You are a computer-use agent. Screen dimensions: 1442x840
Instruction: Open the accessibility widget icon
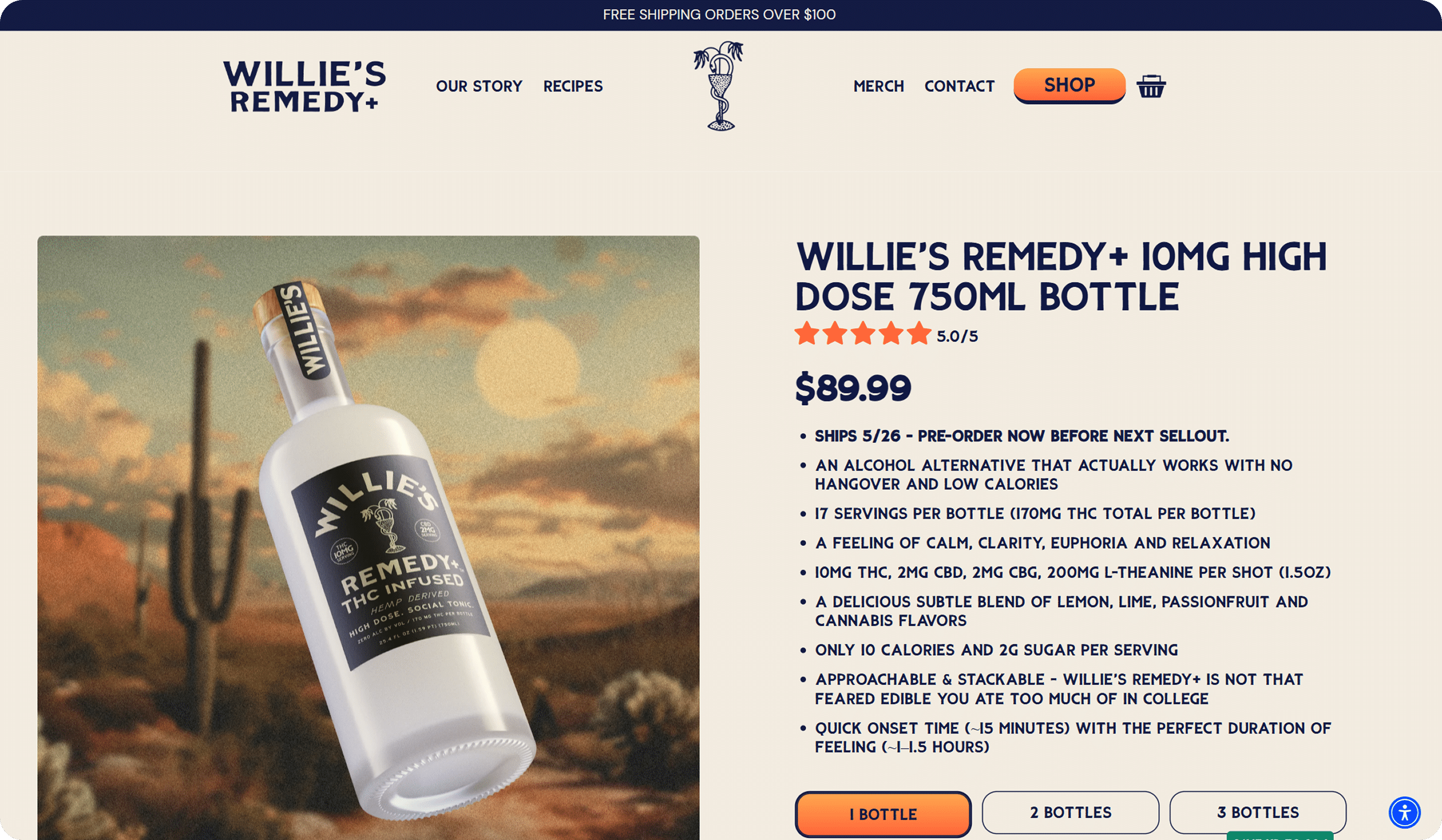click(x=1404, y=812)
